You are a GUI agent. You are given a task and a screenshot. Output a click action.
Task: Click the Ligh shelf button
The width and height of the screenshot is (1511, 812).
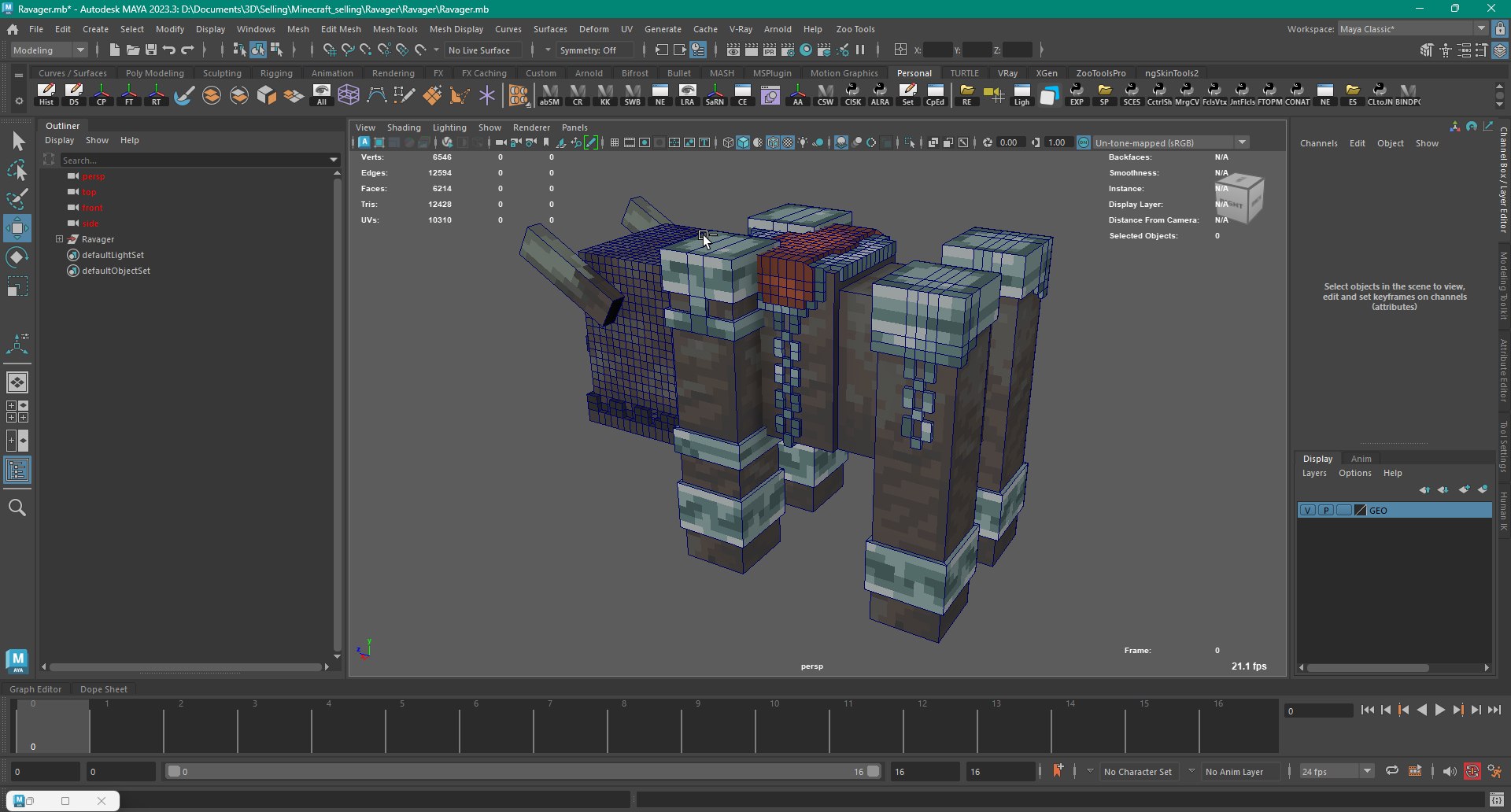[x=1021, y=95]
